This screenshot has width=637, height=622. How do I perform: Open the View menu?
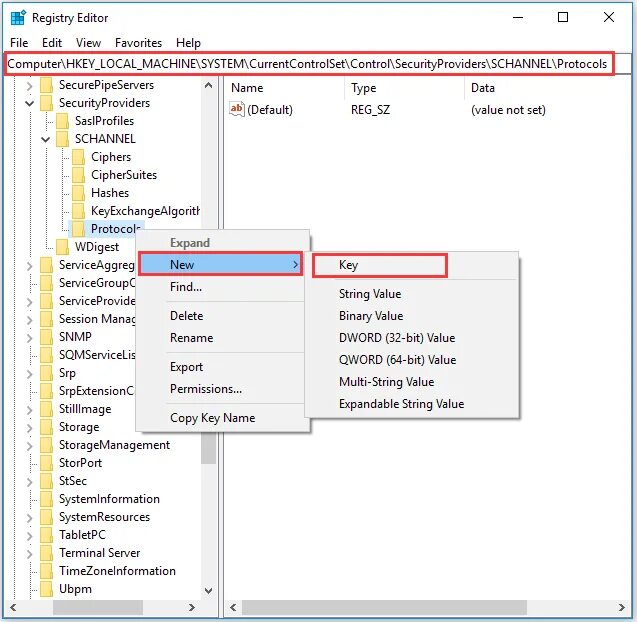point(88,43)
